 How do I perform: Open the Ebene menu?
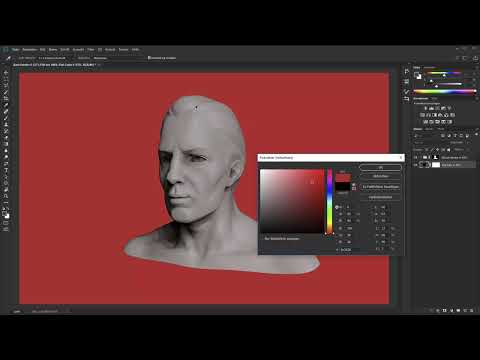click(x=53, y=49)
